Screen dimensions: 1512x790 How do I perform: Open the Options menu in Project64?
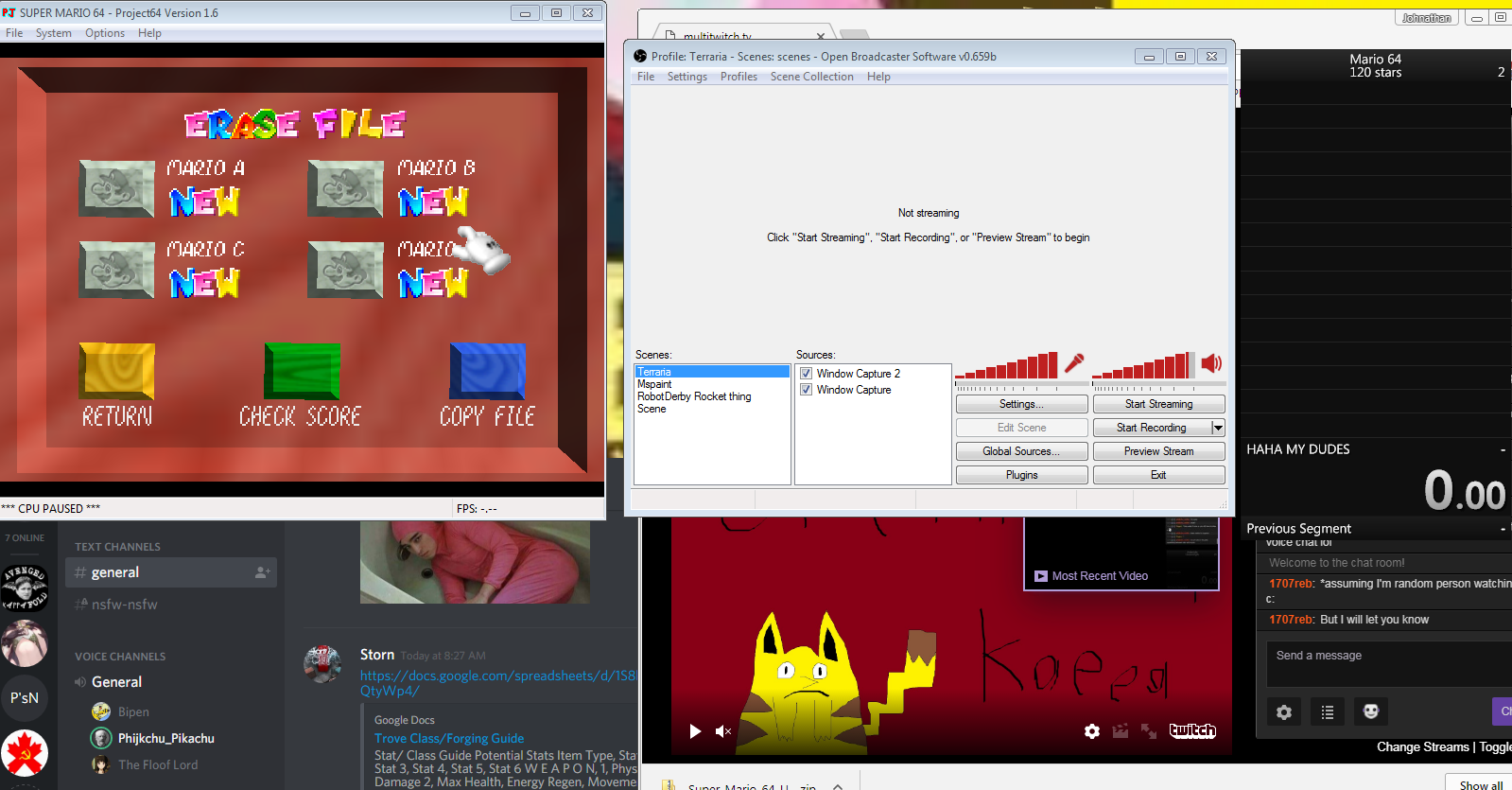coord(105,33)
